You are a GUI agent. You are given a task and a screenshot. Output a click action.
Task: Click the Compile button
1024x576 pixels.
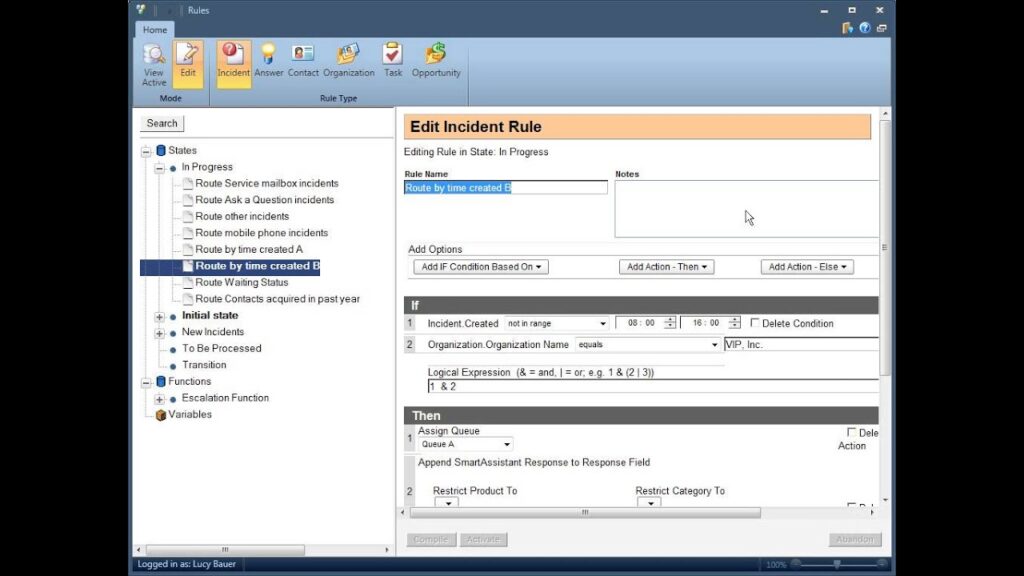pyautogui.click(x=431, y=539)
